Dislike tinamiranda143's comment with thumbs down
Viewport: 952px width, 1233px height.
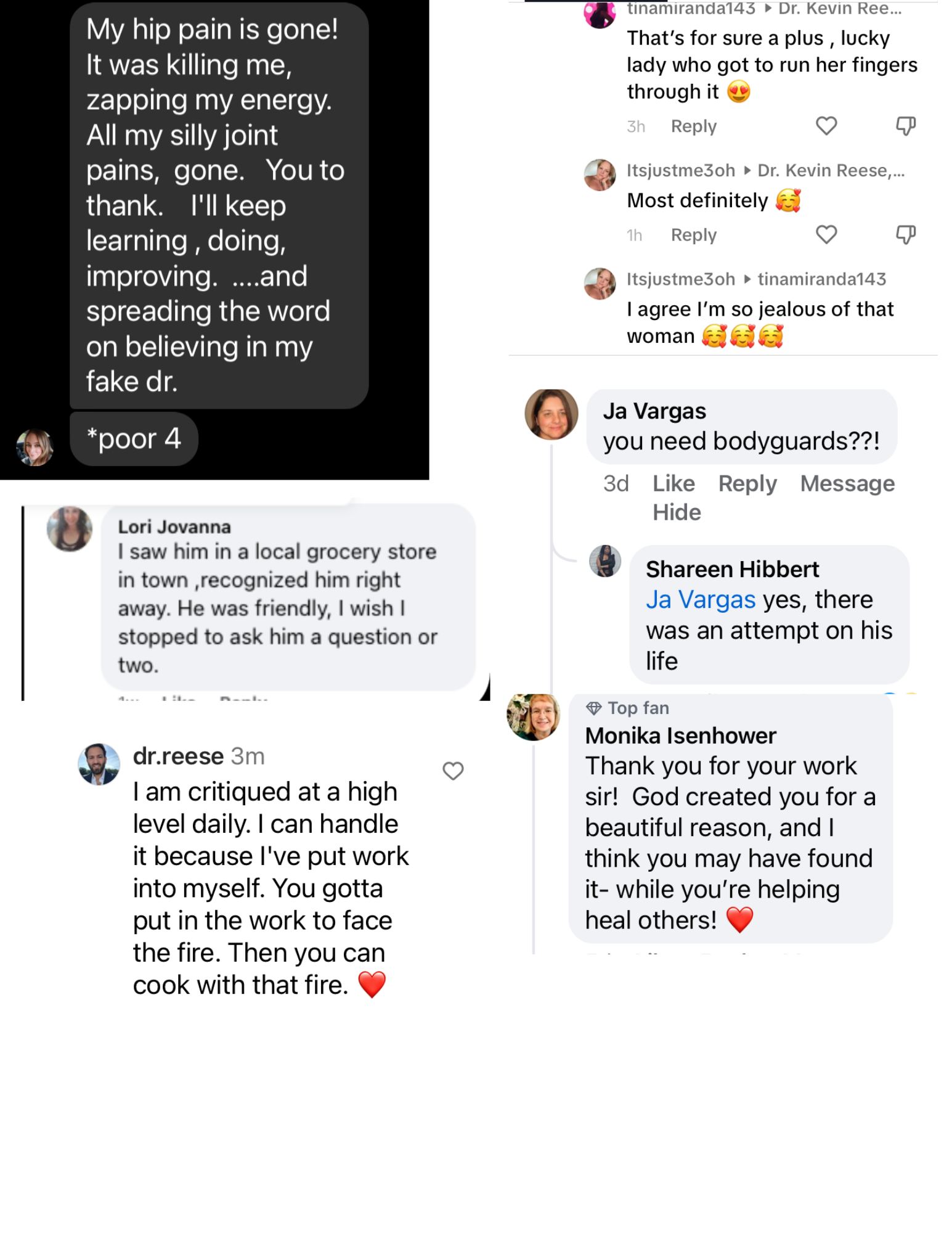coord(905,126)
